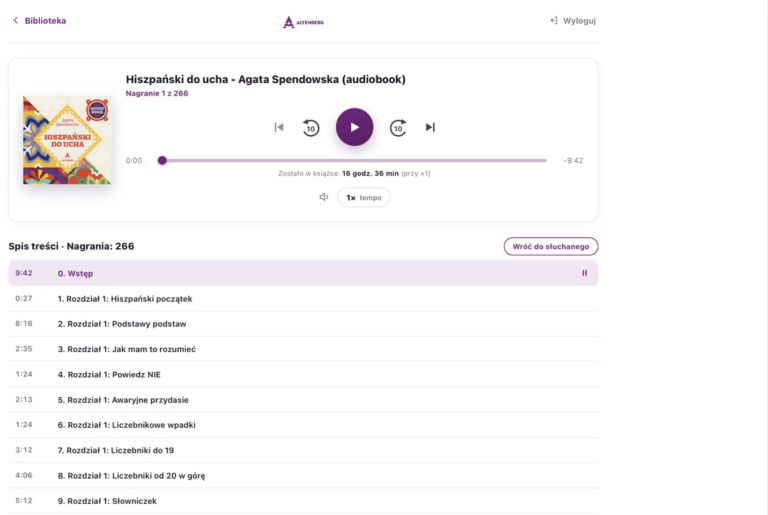The image size is (768, 515).
Task: Play 4. Rozdział 1: Powiedz NIE
Action: coord(303,374)
